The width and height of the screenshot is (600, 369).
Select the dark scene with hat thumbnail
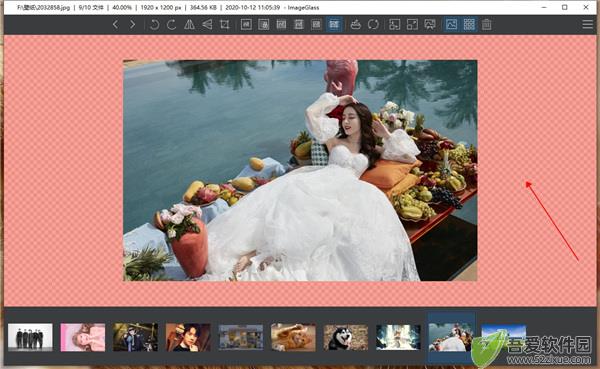point(135,337)
